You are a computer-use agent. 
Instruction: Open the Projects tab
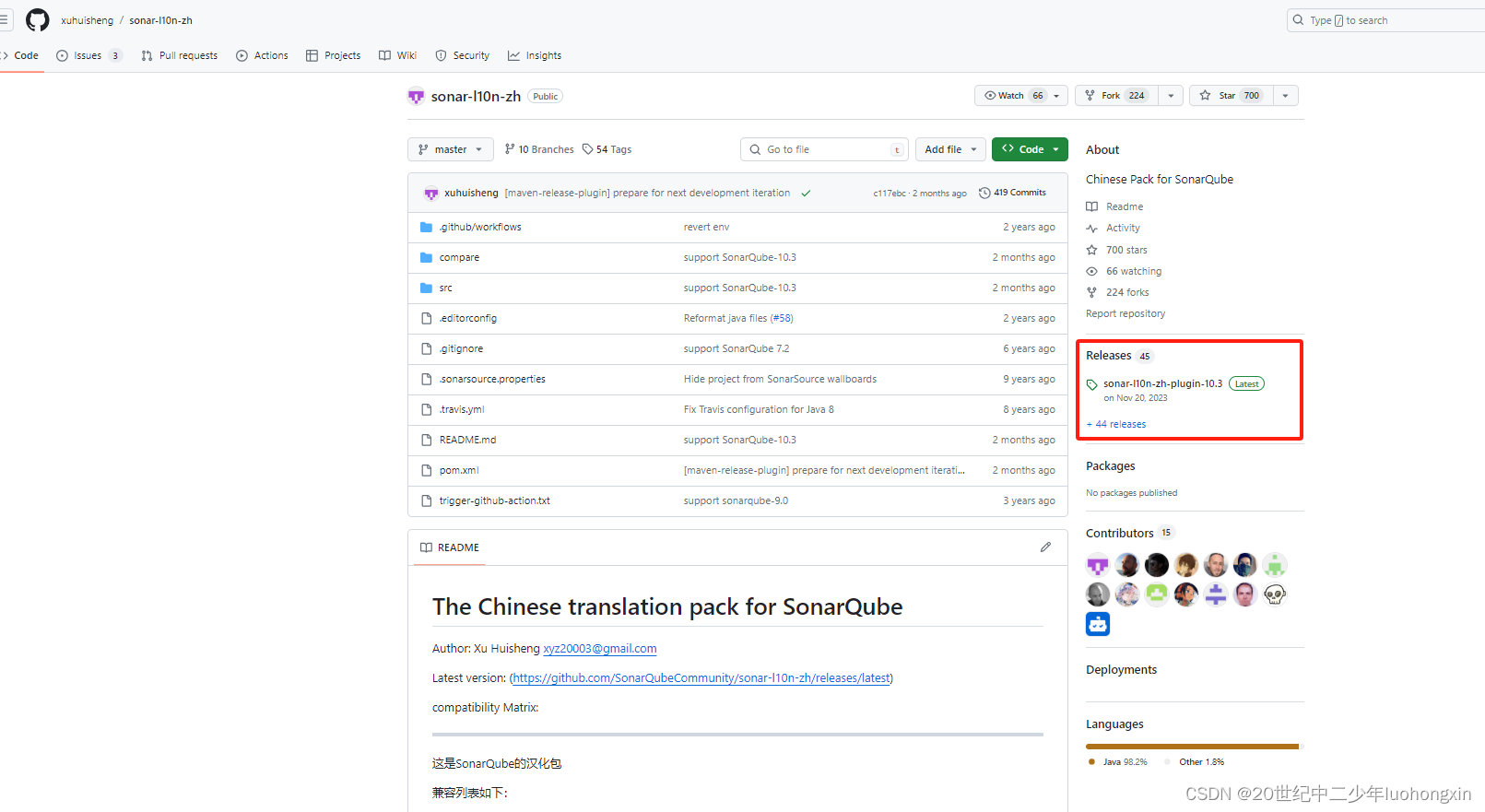coord(334,55)
